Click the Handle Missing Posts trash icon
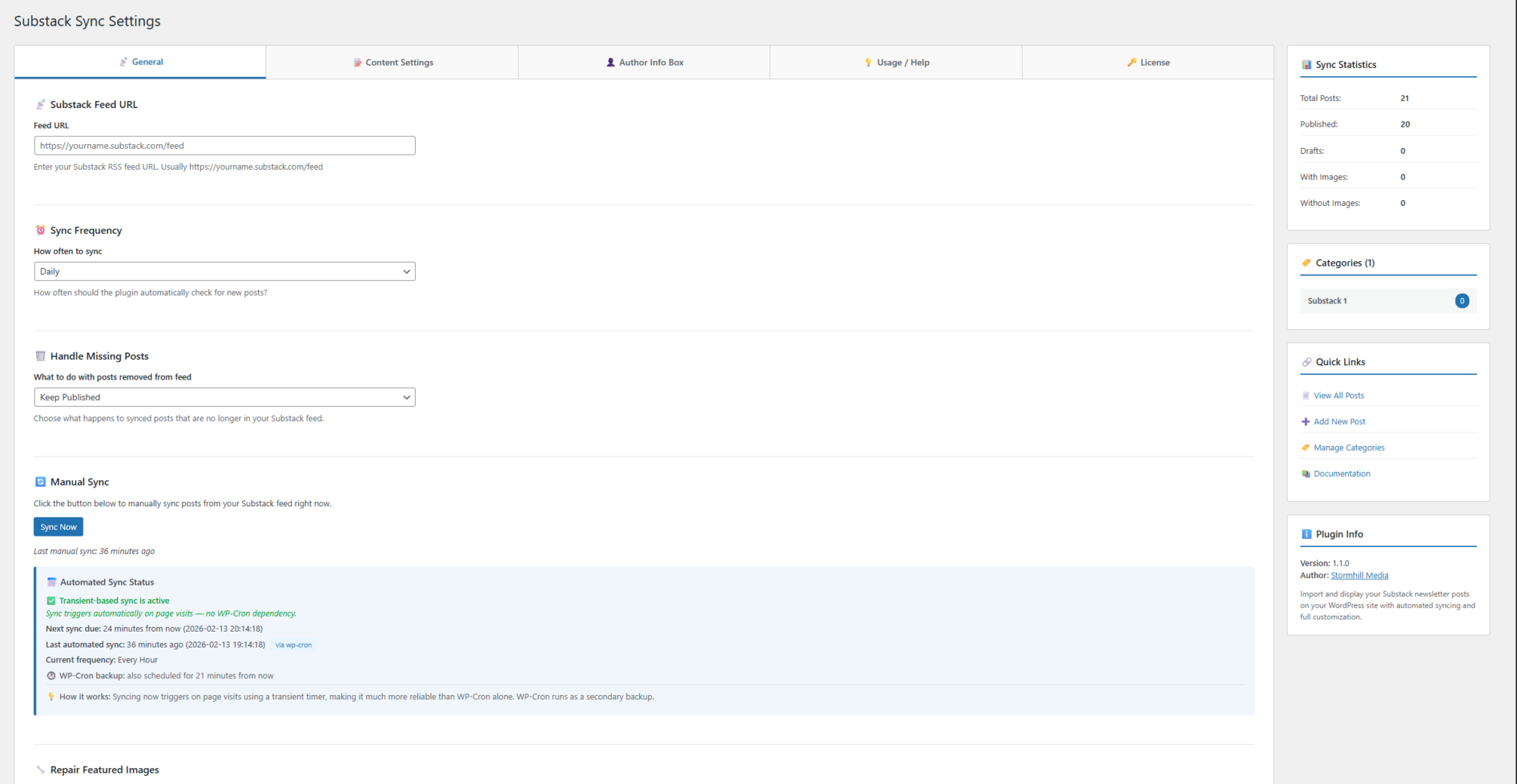1517x784 pixels. (41, 356)
